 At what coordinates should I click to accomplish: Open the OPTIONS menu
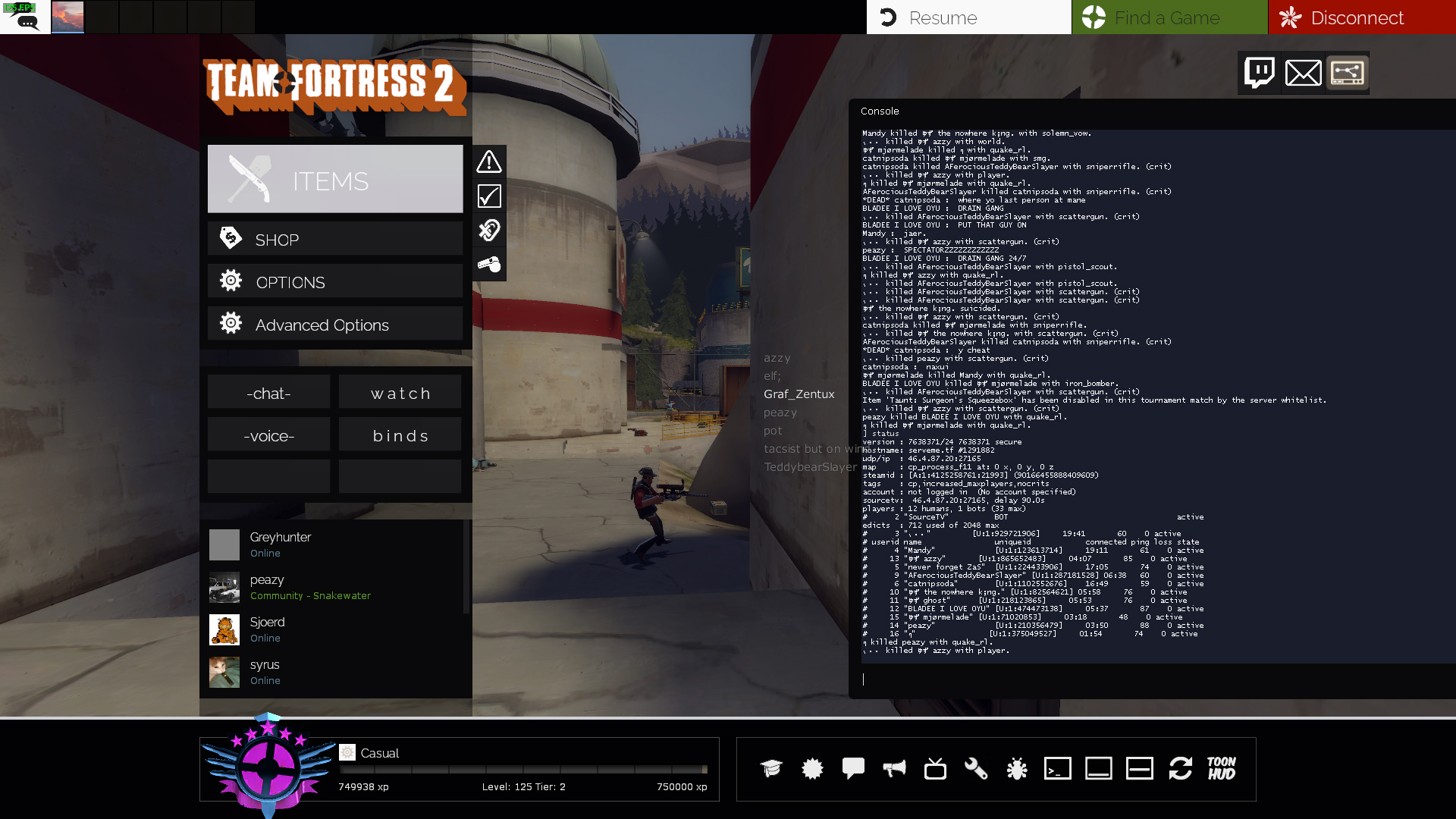coord(335,281)
